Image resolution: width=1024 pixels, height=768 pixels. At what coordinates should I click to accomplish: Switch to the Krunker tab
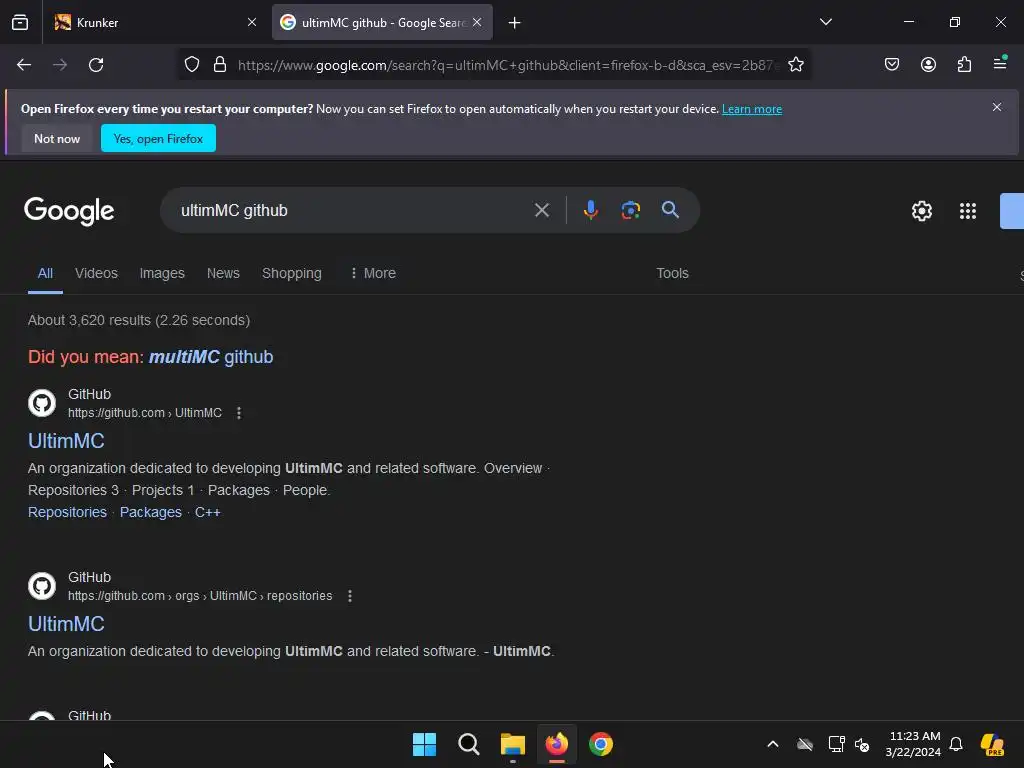(x=153, y=22)
